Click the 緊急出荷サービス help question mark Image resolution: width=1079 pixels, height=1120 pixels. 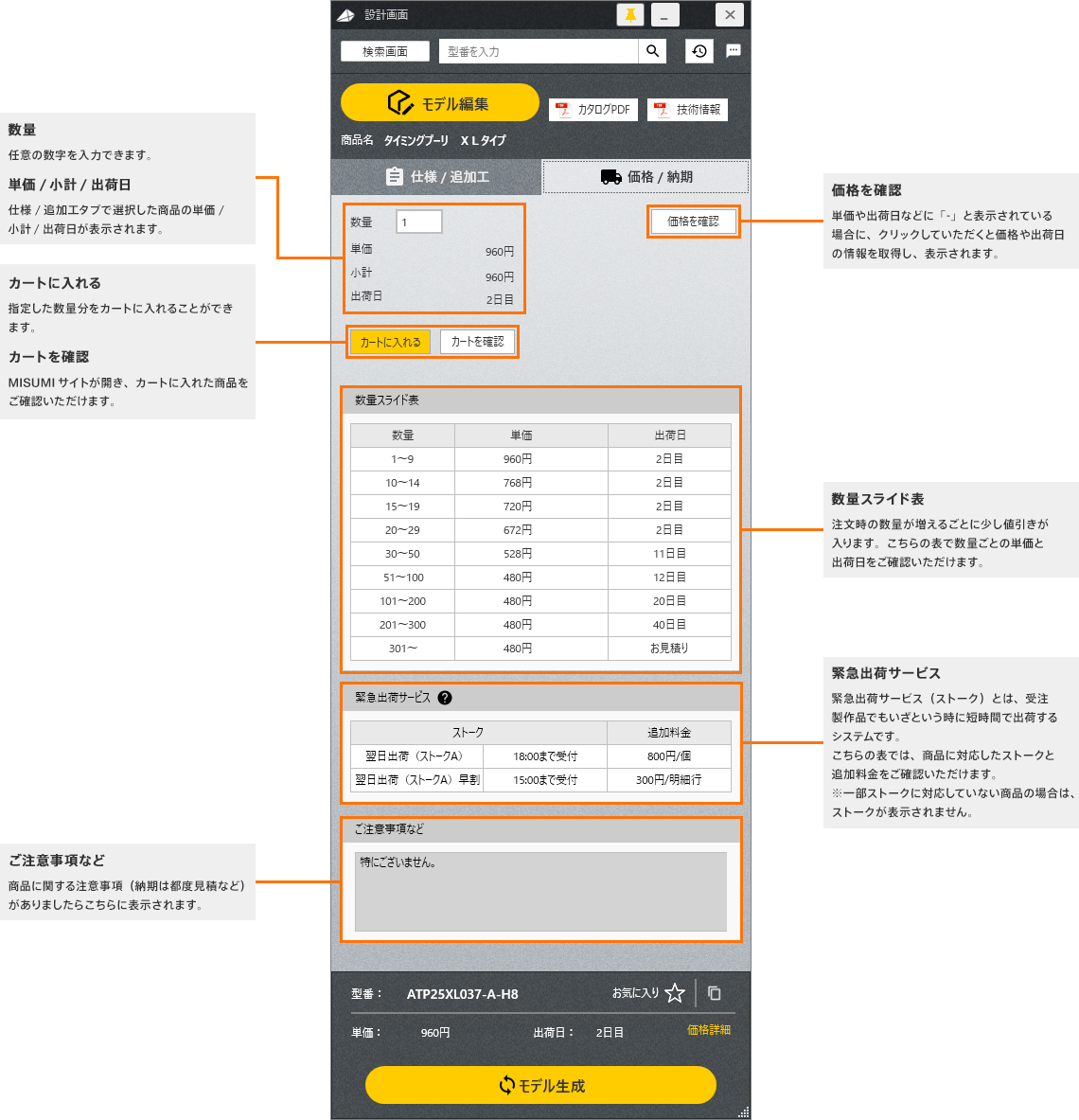(x=445, y=698)
